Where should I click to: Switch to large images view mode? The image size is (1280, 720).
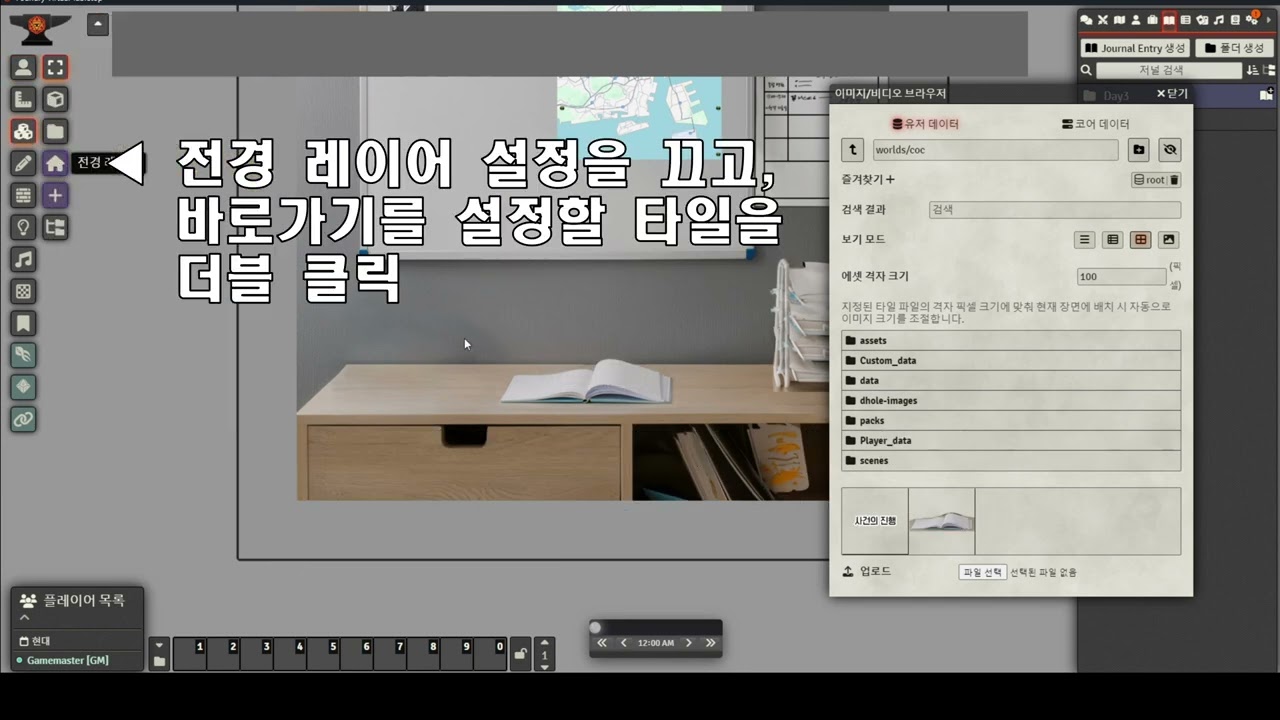pos(1169,240)
